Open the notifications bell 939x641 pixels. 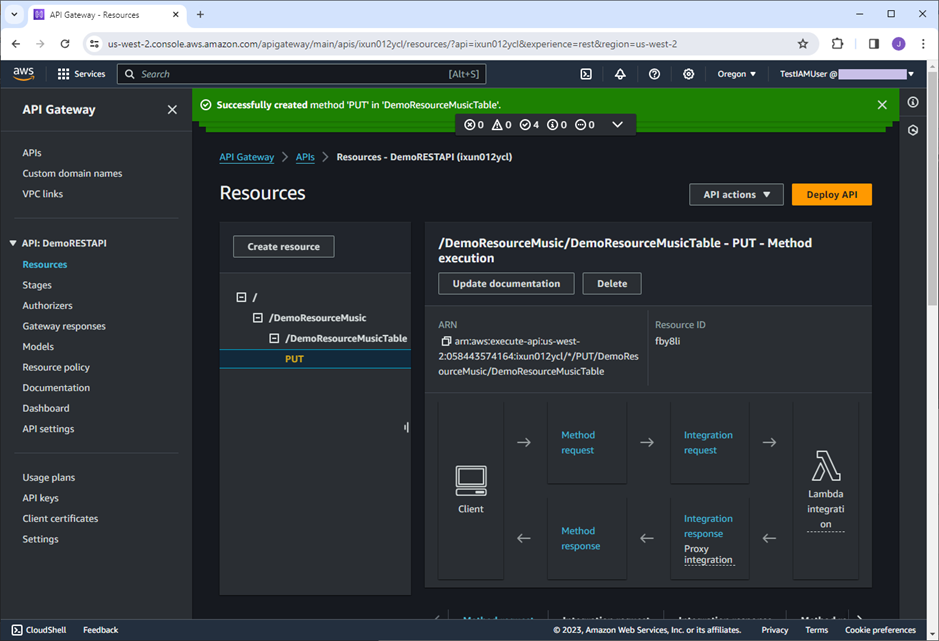pos(620,74)
